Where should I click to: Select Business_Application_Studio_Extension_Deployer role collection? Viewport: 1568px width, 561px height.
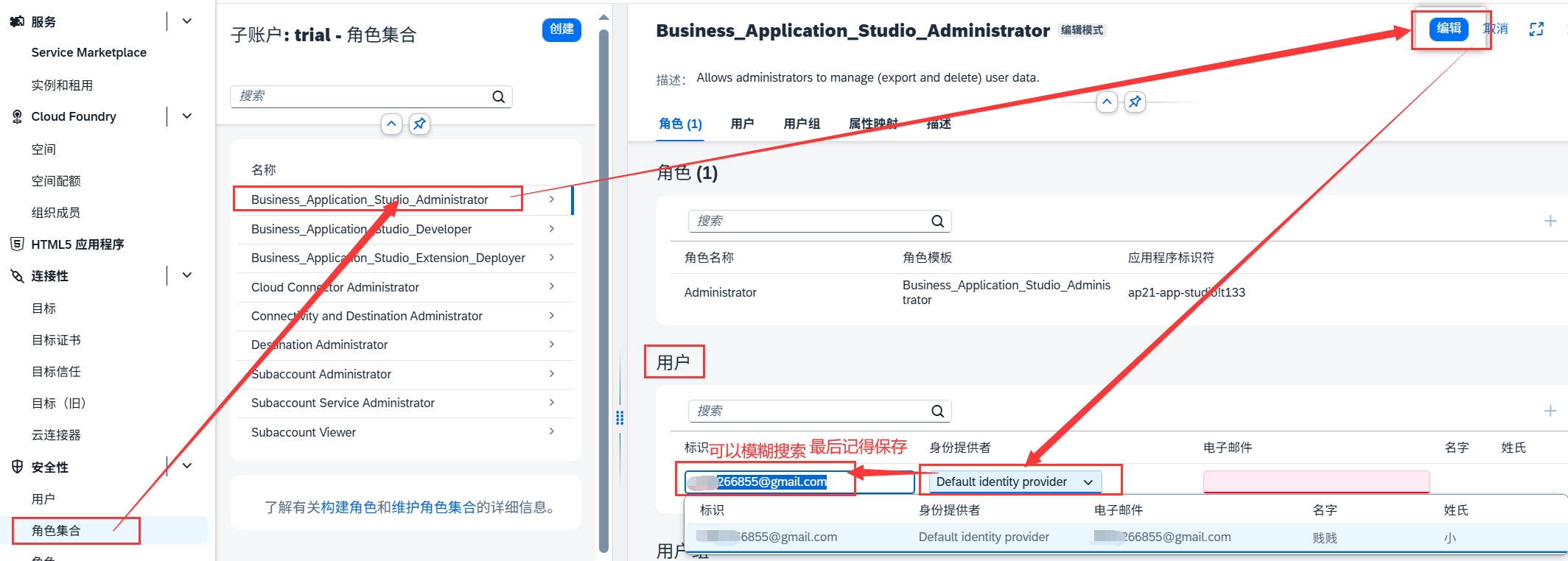tap(405, 258)
